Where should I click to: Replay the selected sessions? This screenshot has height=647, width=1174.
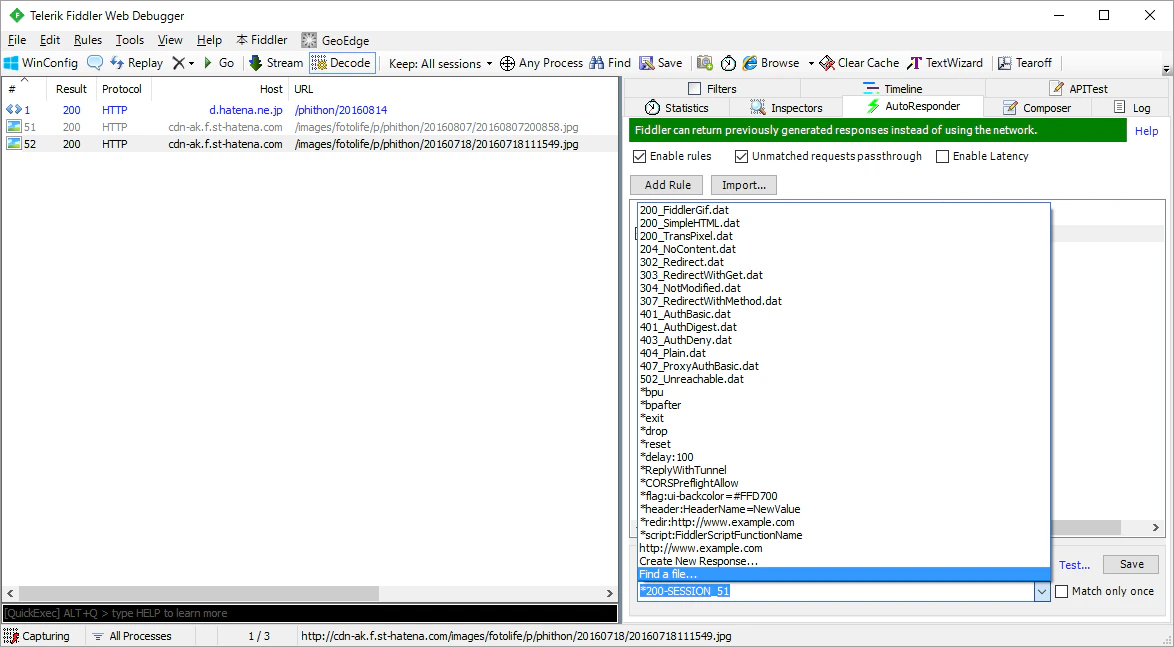click(136, 63)
